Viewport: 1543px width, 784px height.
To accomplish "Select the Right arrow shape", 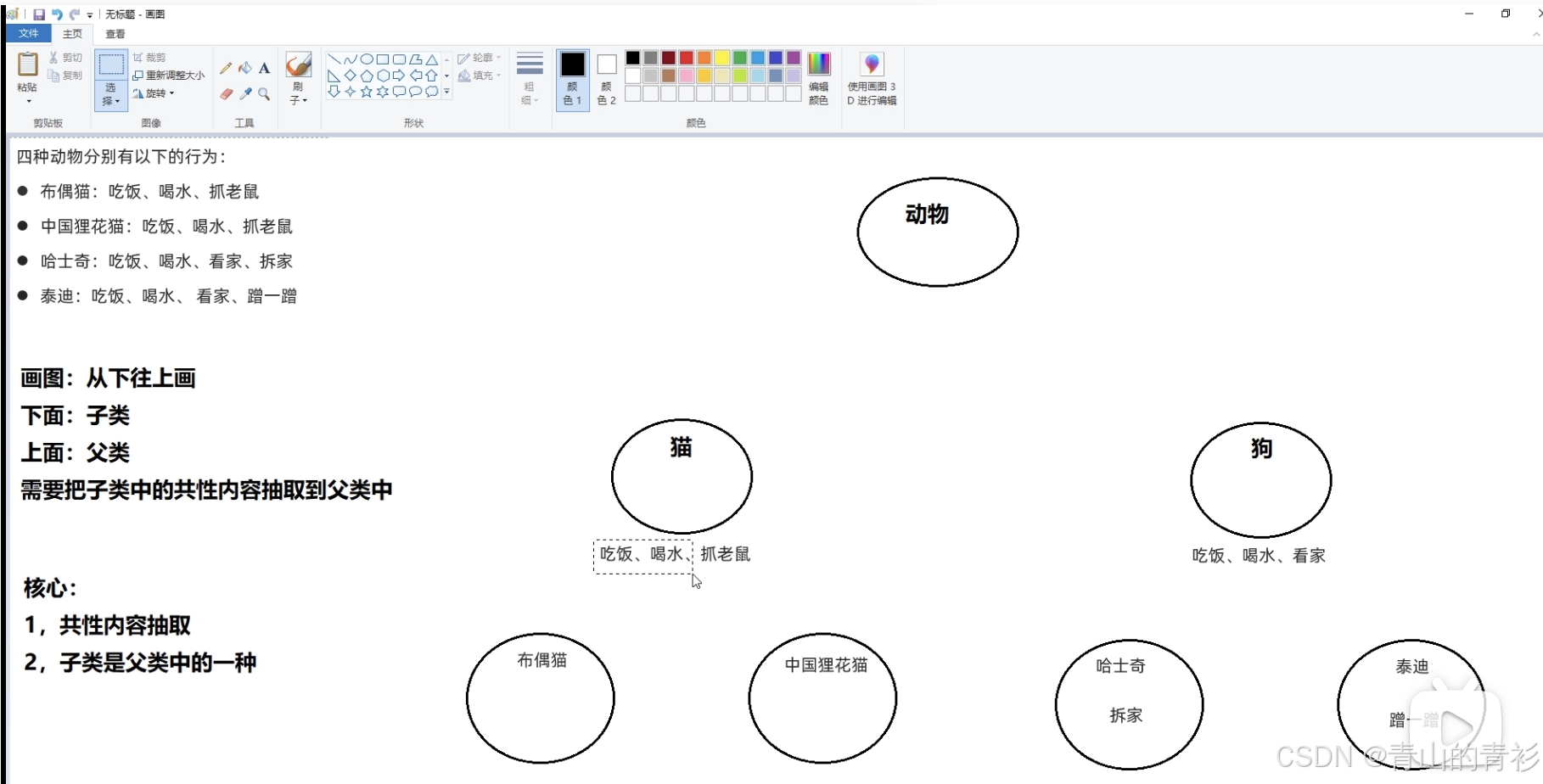I will click(399, 76).
